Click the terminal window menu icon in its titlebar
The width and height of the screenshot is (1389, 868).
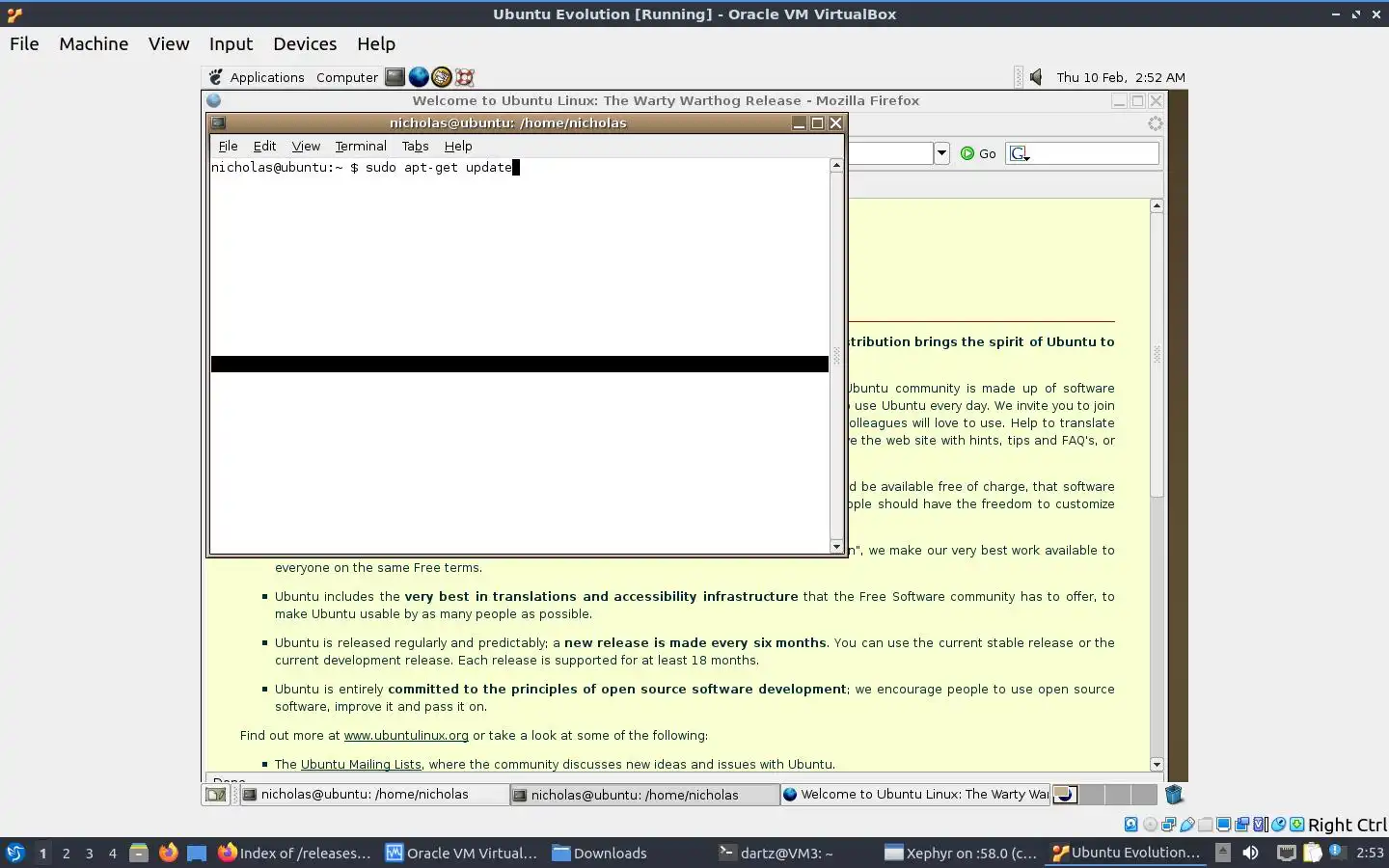219,123
